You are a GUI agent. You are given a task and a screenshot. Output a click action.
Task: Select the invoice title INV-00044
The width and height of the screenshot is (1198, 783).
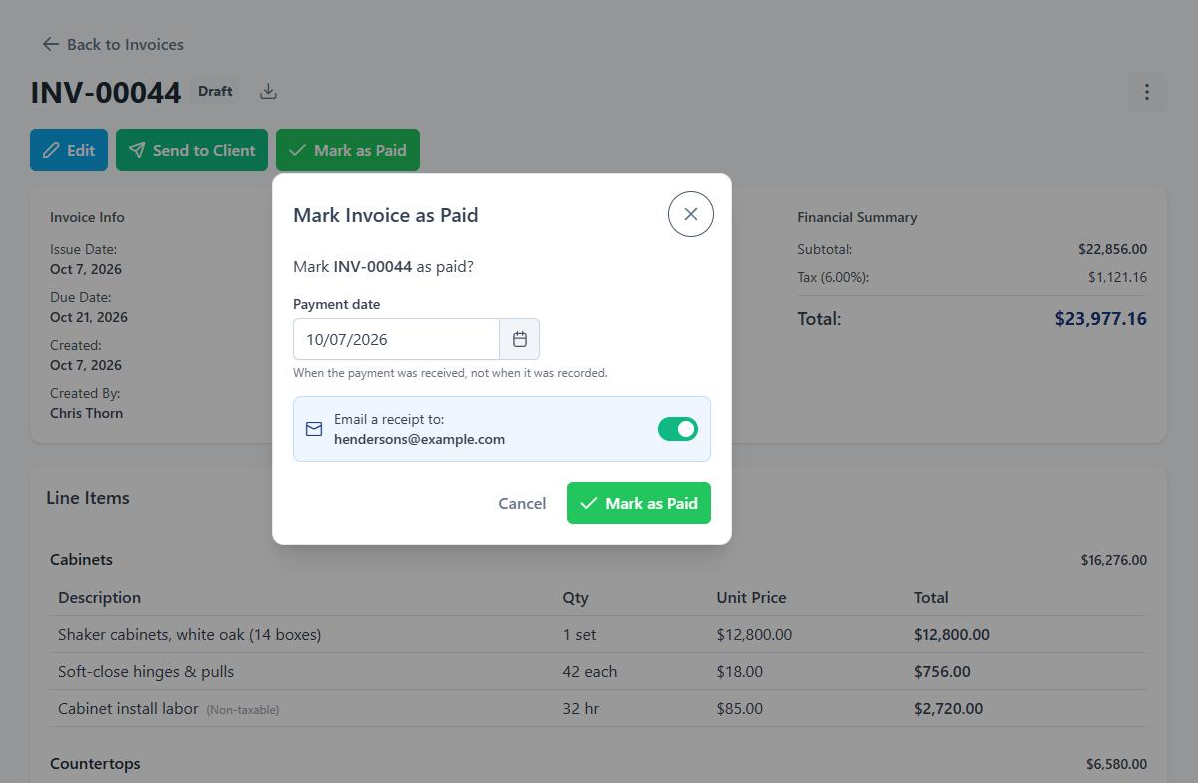click(105, 92)
